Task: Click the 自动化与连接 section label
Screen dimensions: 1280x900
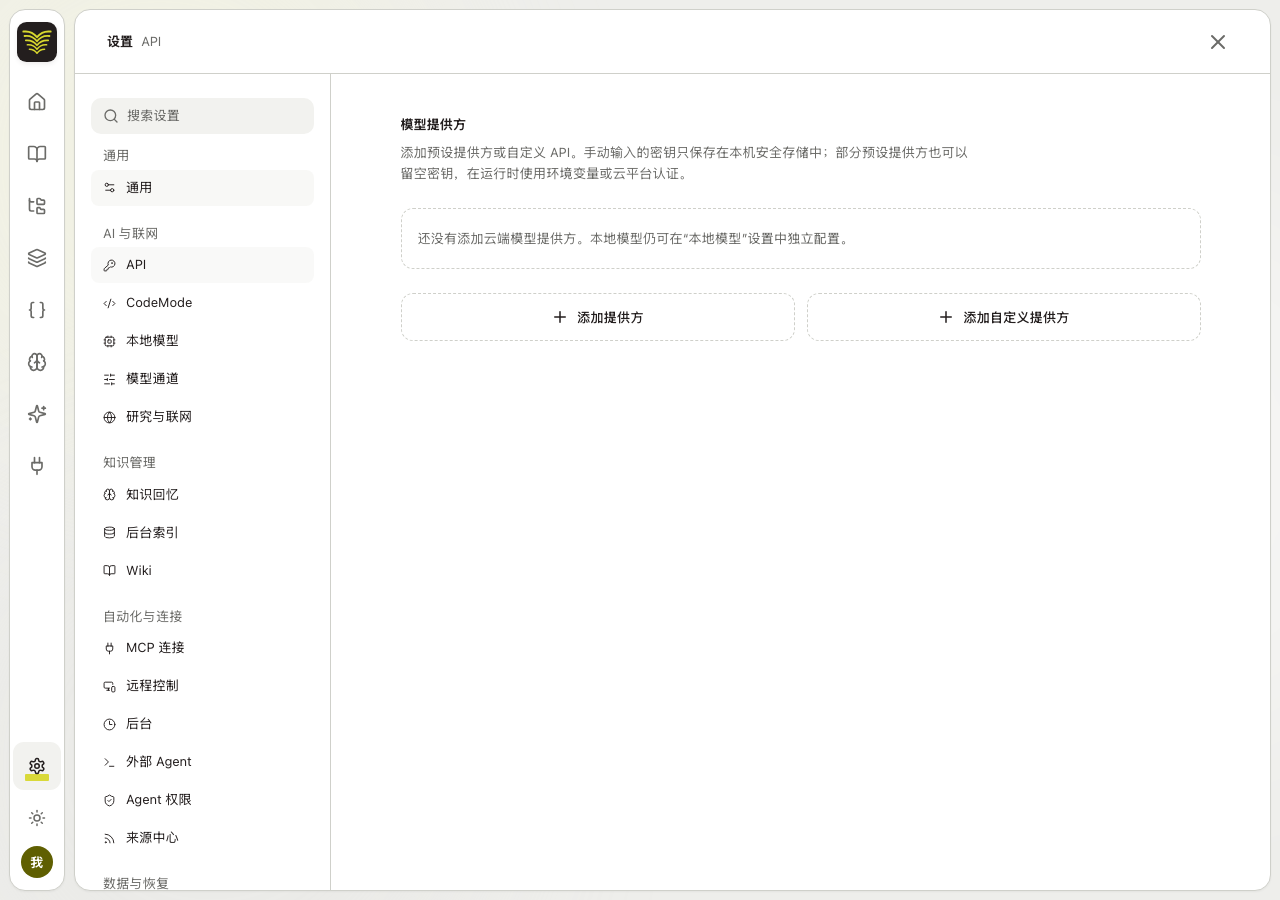Action: point(143,617)
